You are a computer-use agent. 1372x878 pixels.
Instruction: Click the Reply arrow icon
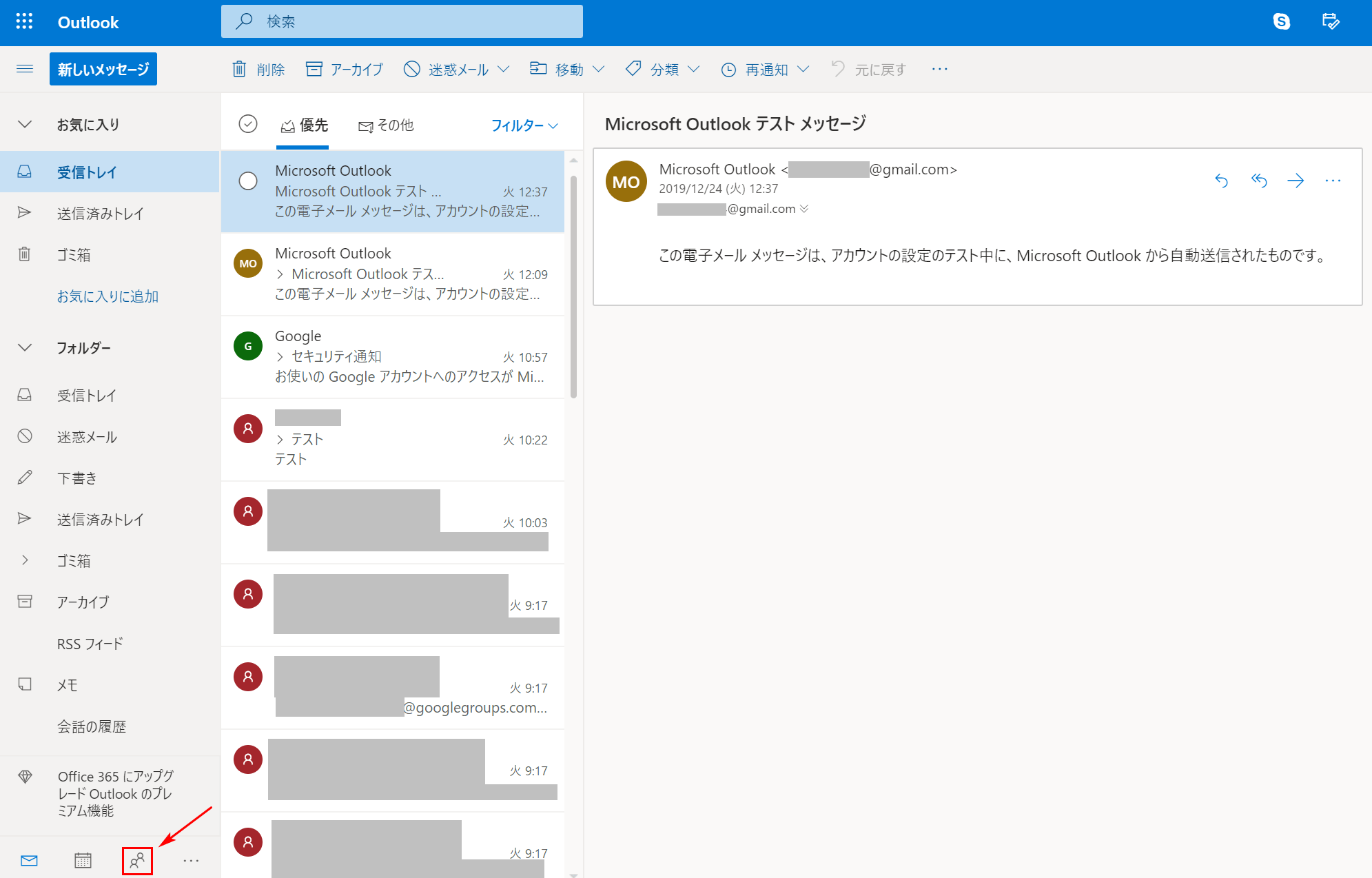[1221, 181]
